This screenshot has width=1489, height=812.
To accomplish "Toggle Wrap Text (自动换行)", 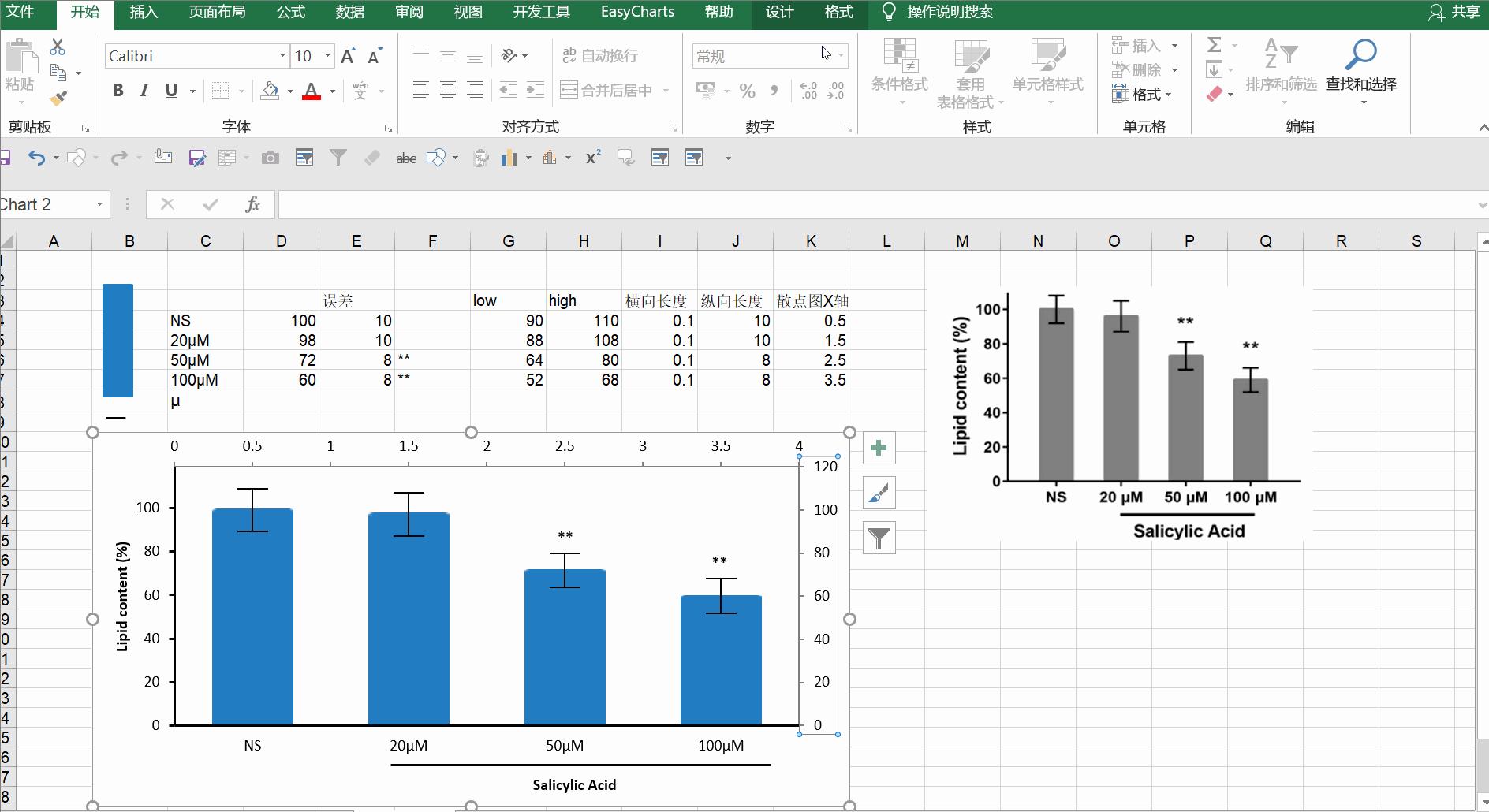I will [600, 56].
